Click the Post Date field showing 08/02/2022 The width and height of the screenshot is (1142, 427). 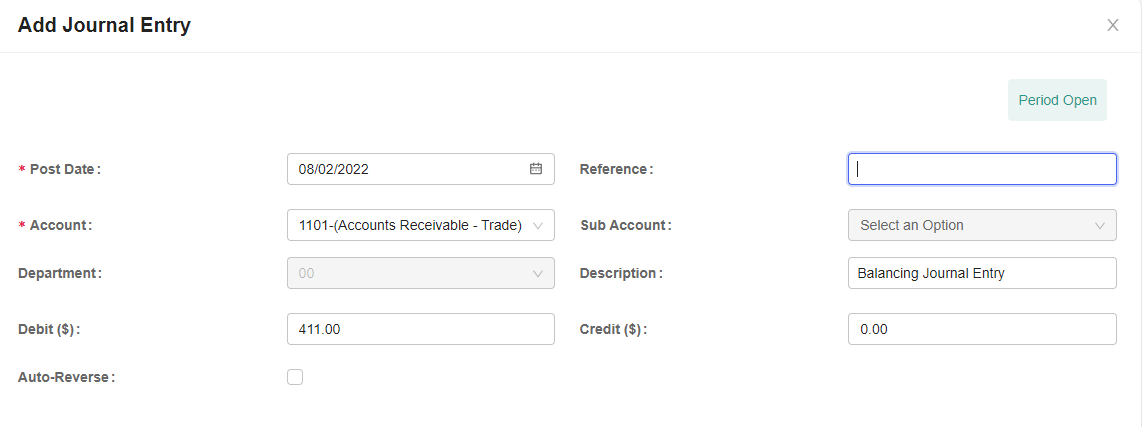(421, 169)
